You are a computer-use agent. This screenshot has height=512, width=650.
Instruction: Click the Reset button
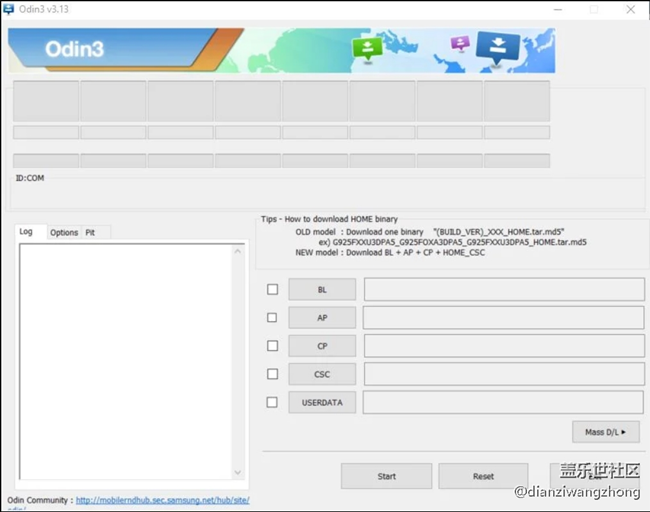[483, 476]
